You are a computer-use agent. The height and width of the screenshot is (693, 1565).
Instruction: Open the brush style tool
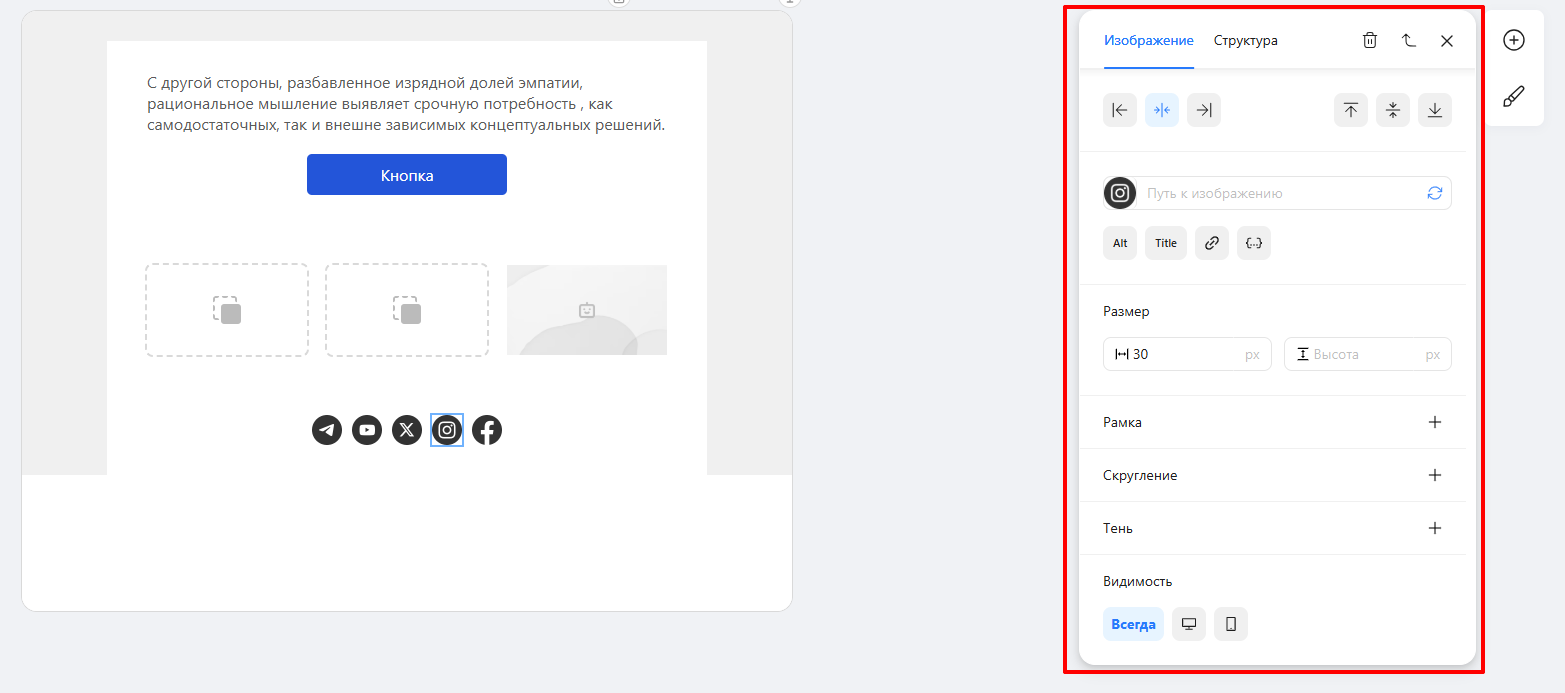tap(1514, 97)
